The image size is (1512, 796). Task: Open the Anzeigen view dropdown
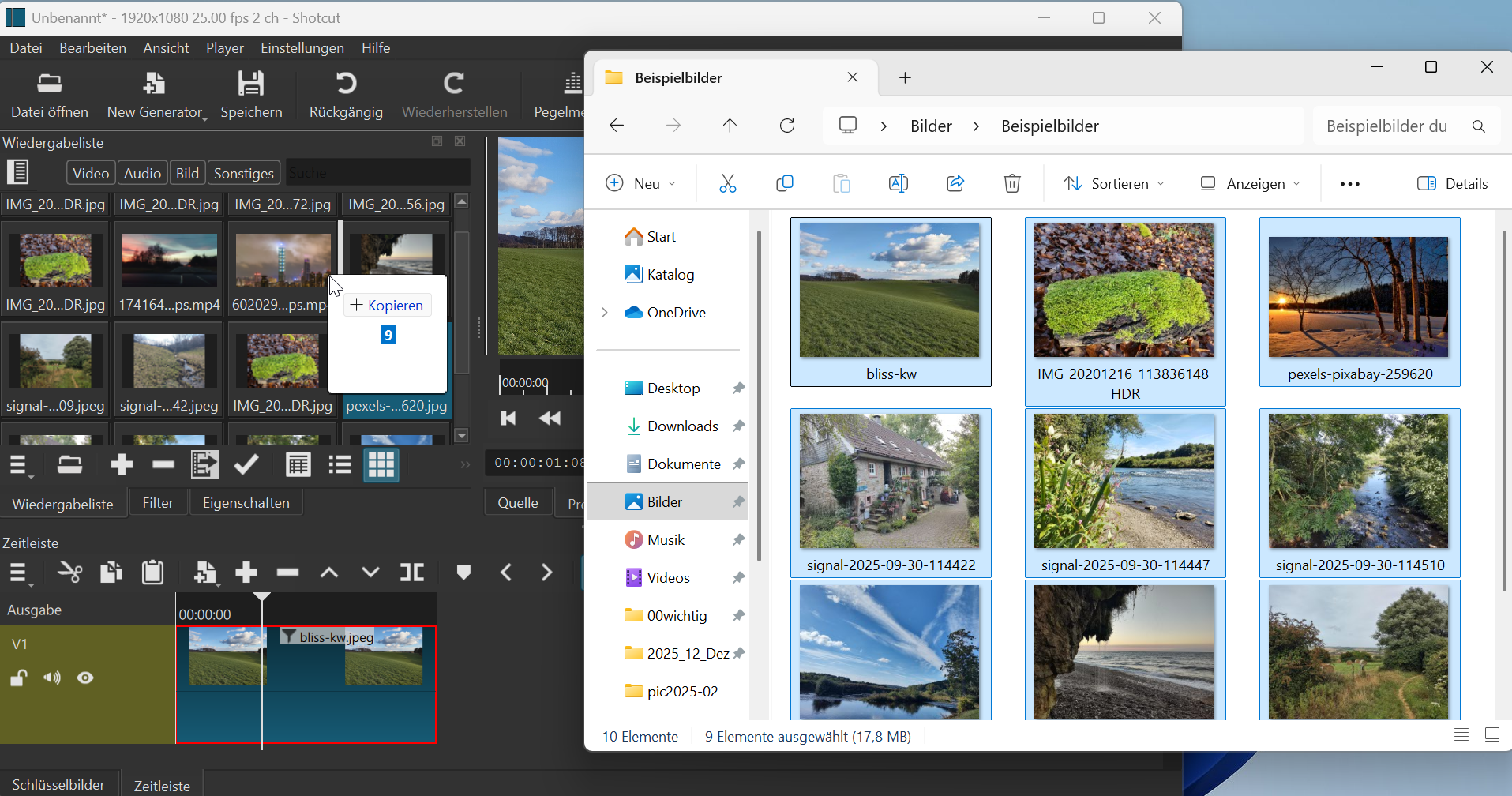tap(1250, 184)
